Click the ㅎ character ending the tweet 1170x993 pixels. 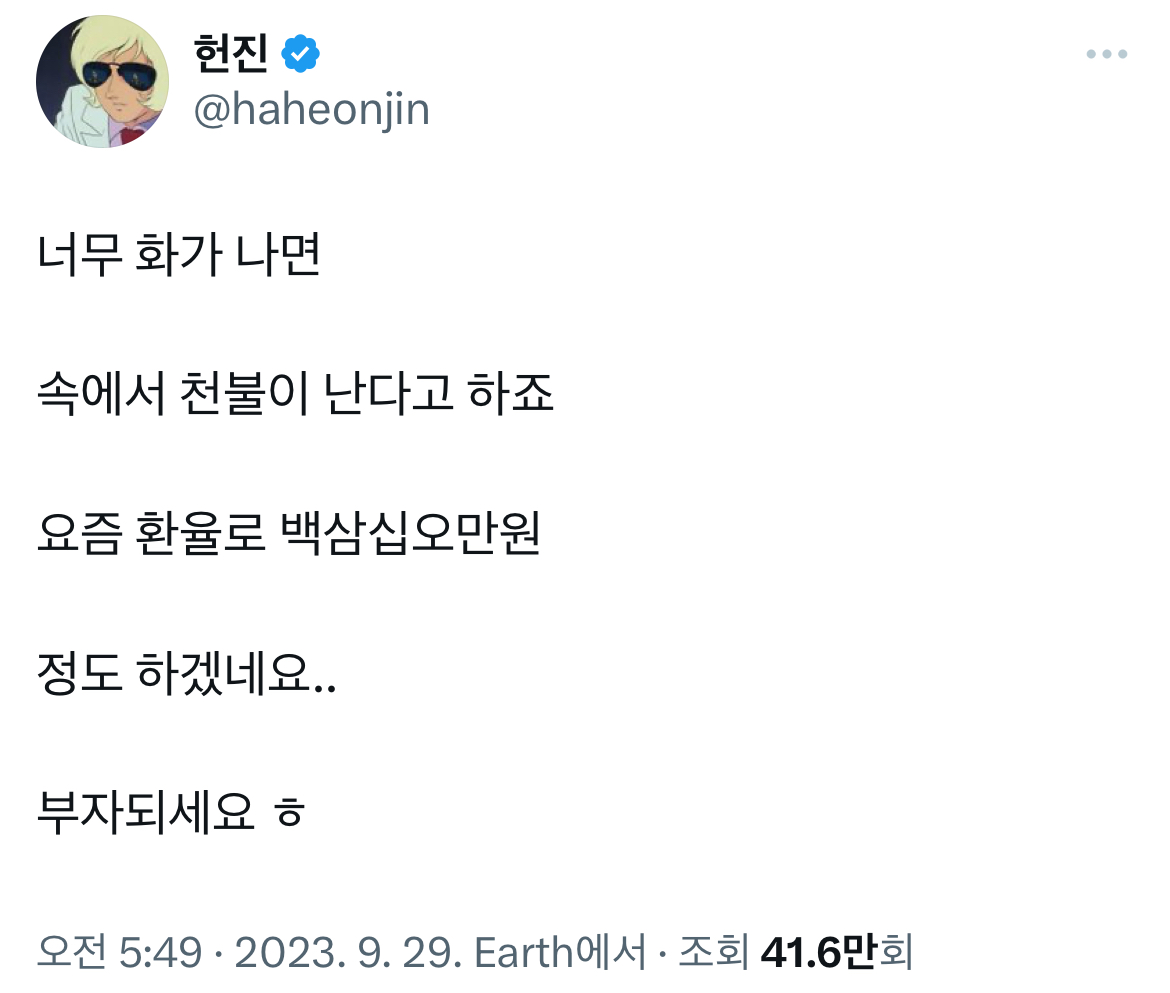tap(289, 815)
